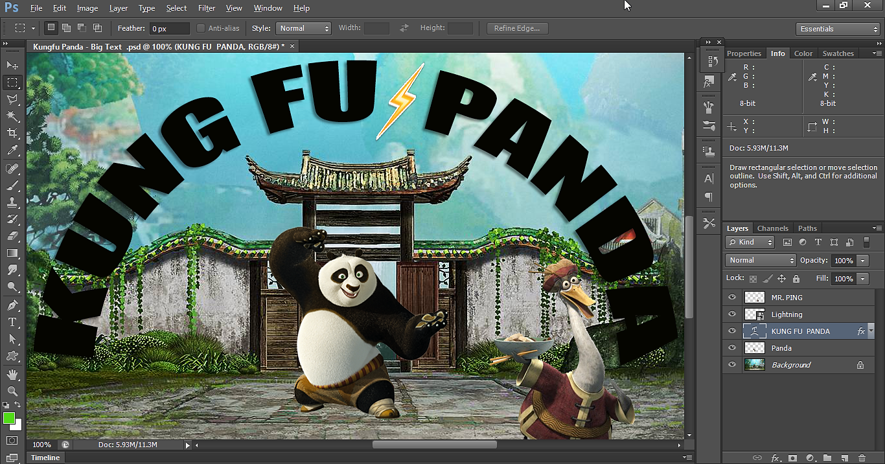The width and height of the screenshot is (886, 466).
Task: Open the Timeline panel tab
Action: coord(45,458)
